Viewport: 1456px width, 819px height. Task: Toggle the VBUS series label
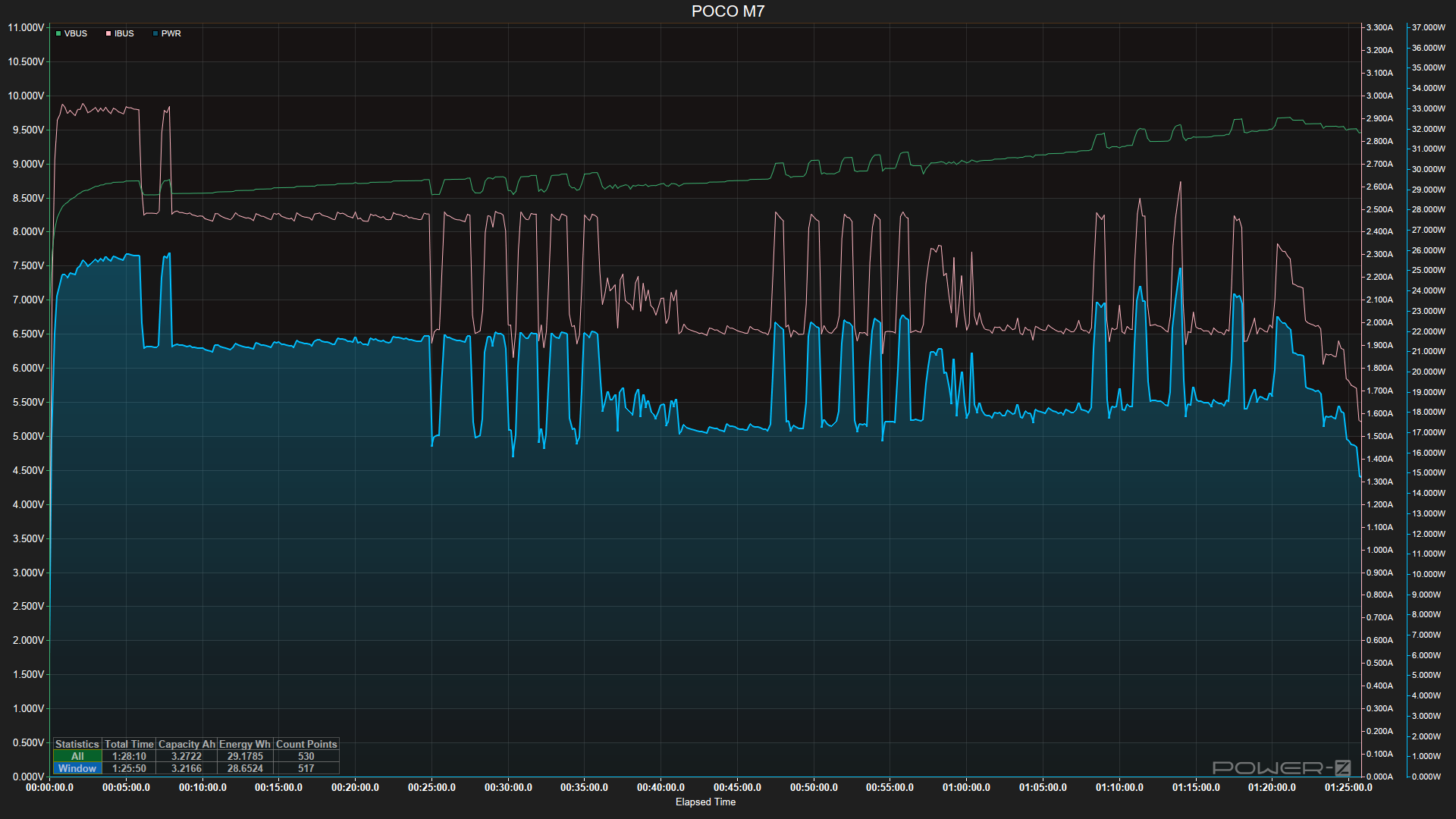pos(76,33)
